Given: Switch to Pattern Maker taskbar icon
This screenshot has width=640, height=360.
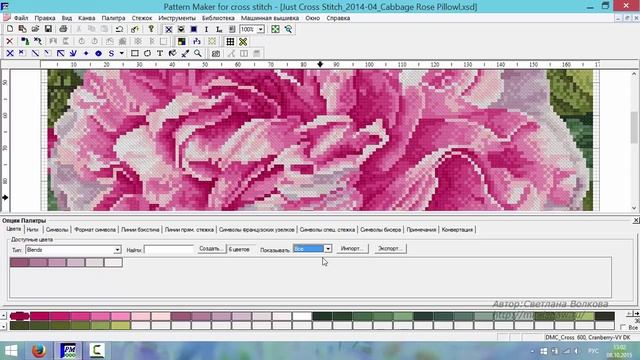Looking at the screenshot, I should pos(68,351).
